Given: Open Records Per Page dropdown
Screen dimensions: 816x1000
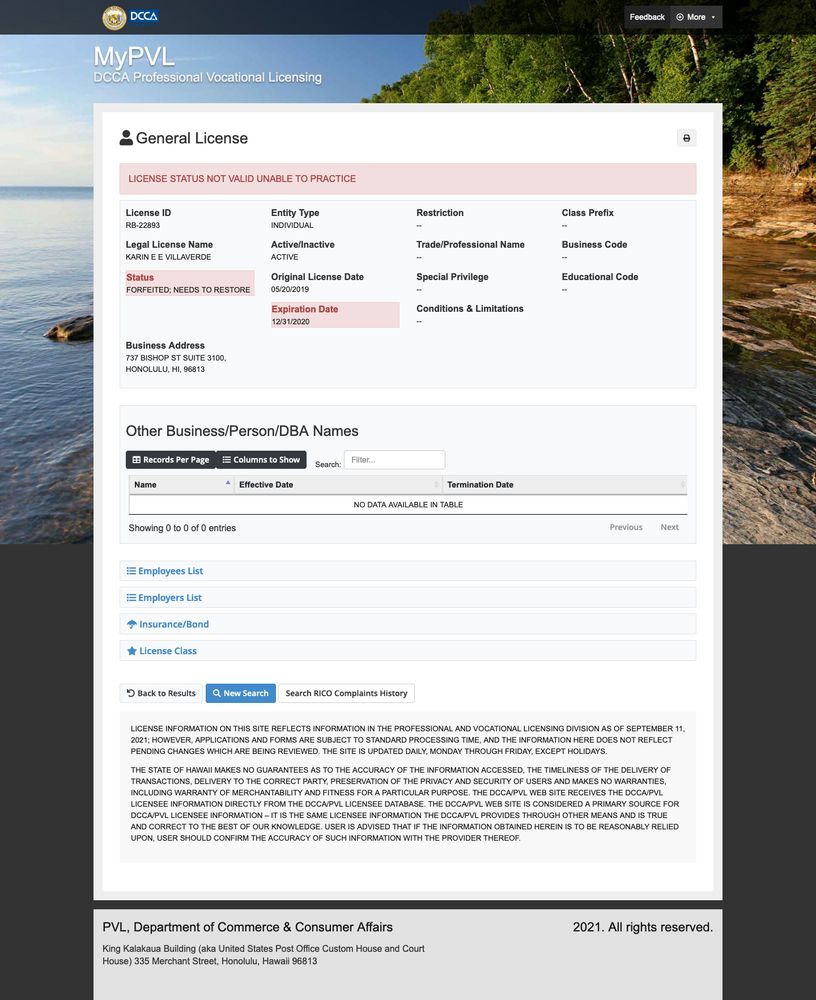Looking at the screenshot, I should (170, 460).
